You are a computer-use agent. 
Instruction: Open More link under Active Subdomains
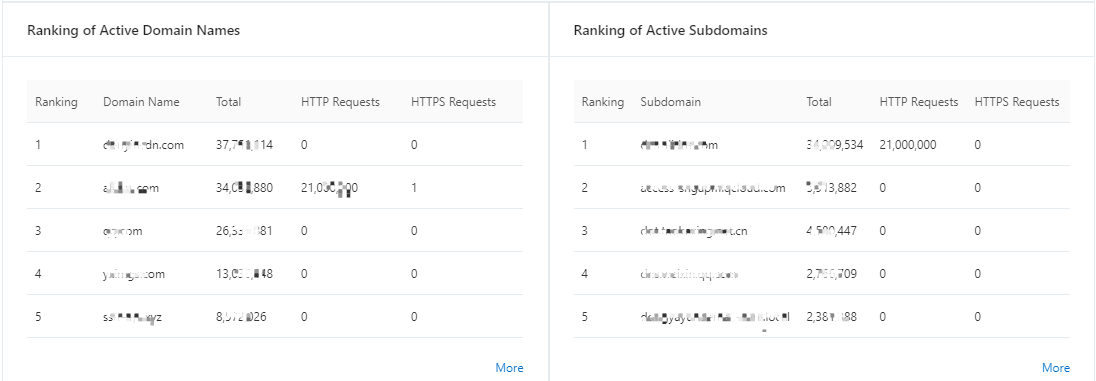click(x=1055, y=368)
